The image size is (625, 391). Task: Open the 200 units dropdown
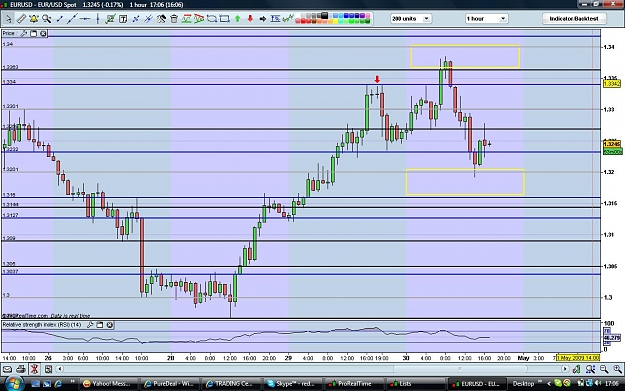coord(411,19)
